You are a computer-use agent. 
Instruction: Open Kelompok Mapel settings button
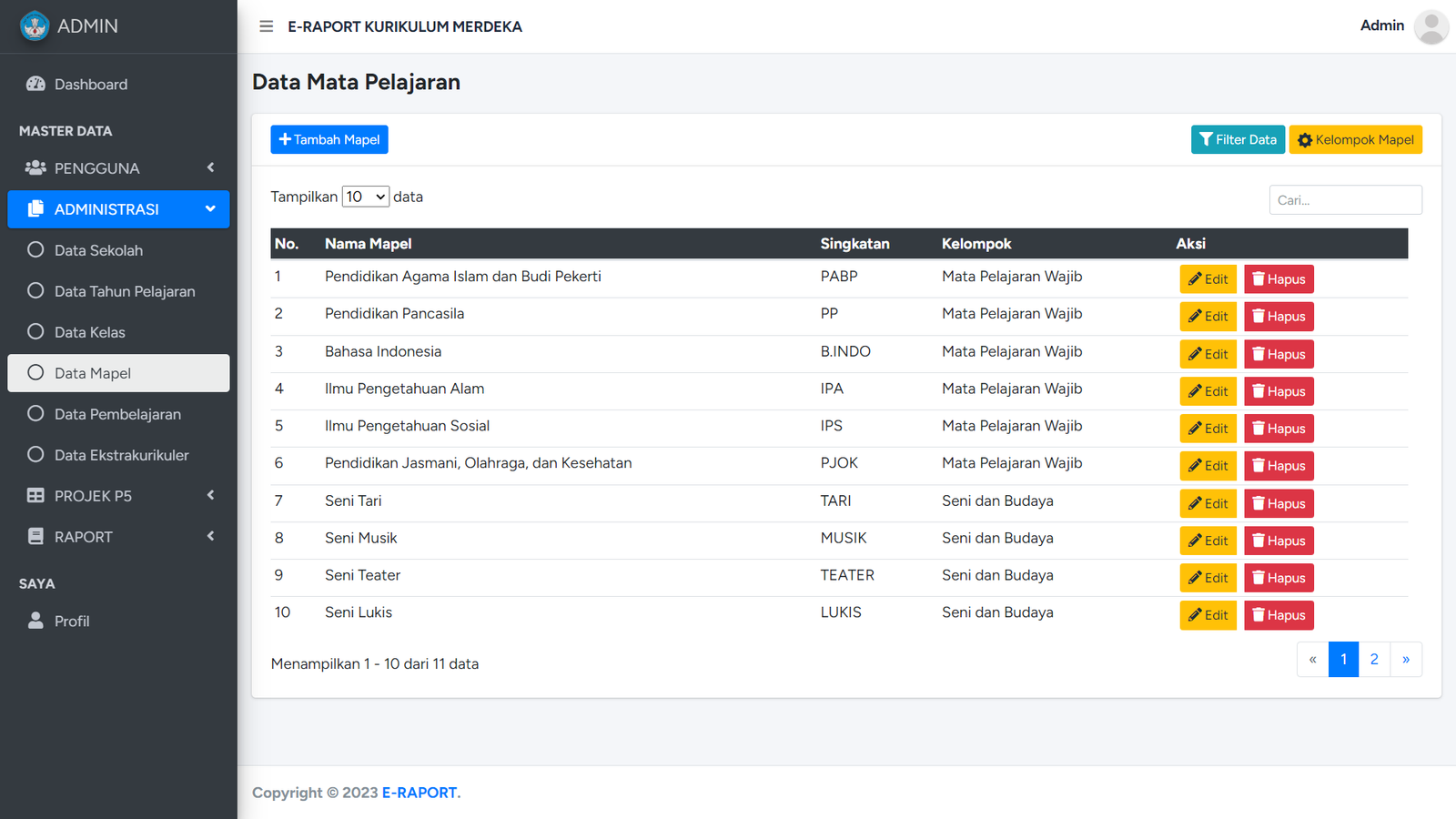pyautogui.click(x=1355, y=139)
